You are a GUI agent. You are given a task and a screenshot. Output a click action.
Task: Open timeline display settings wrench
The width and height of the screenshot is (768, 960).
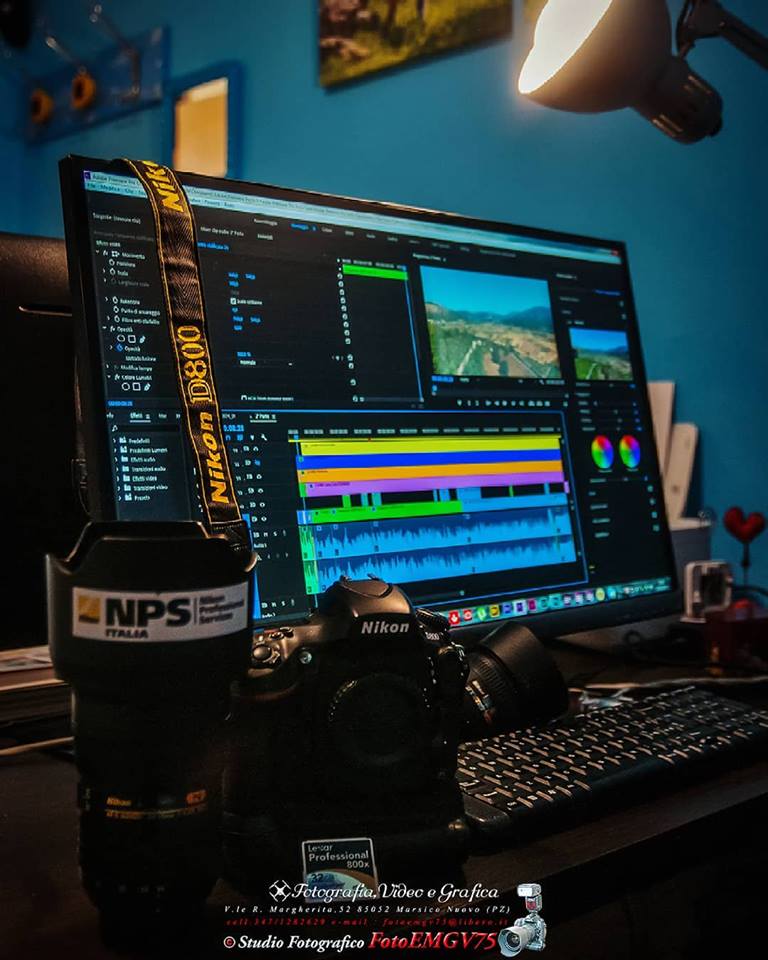pos(263,437)
